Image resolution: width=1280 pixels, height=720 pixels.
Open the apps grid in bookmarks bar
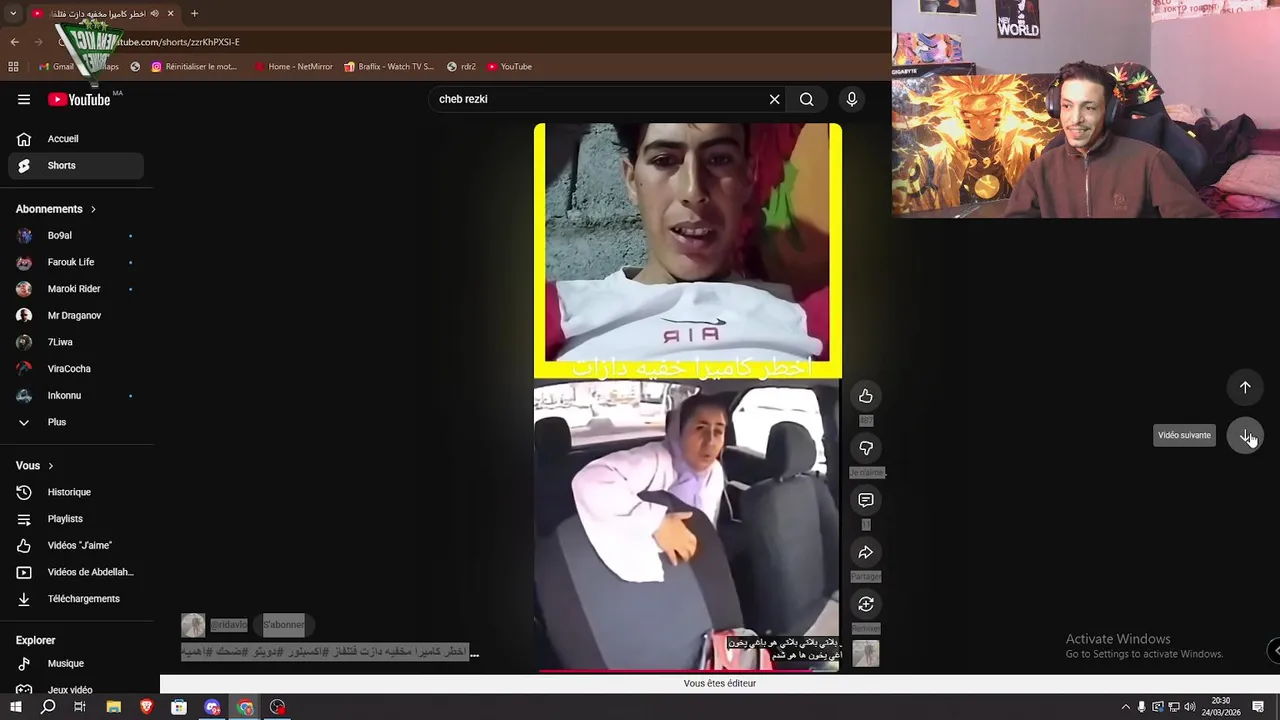tap(13, 67)
